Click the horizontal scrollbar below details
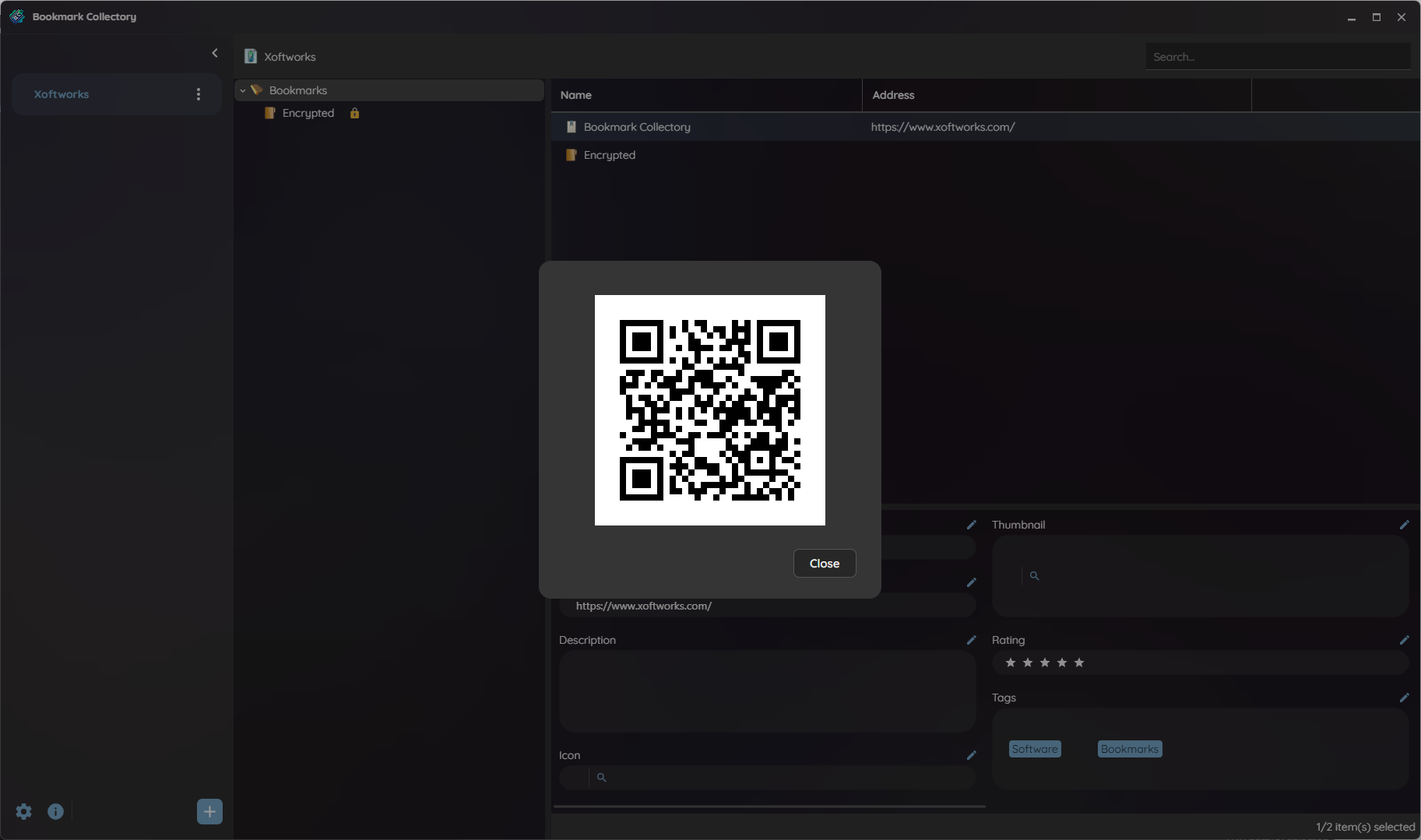1421x840 pixels. click(769, 807)
